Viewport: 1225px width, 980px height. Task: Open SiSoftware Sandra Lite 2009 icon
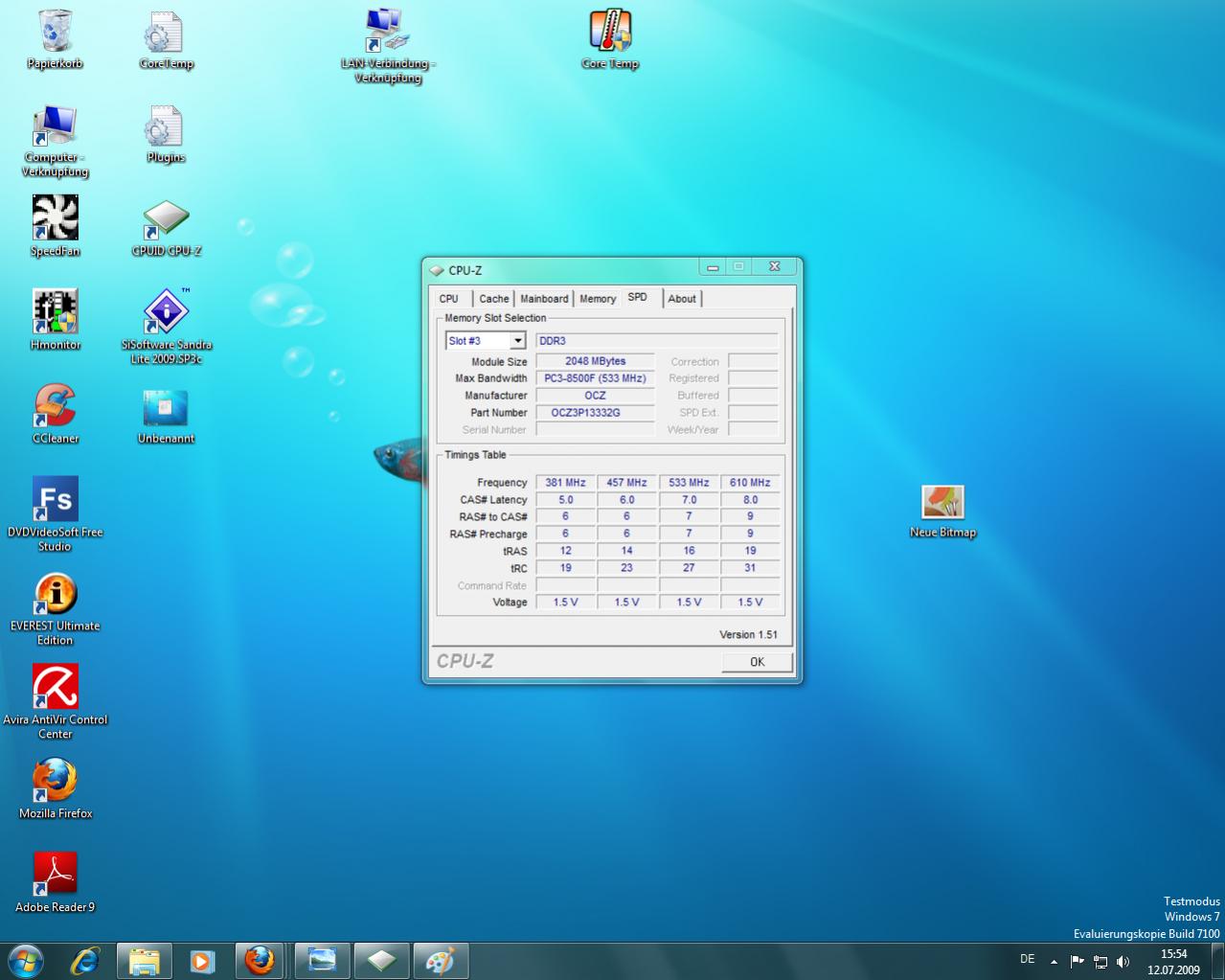pyautogui.click(x=166, y=326)
